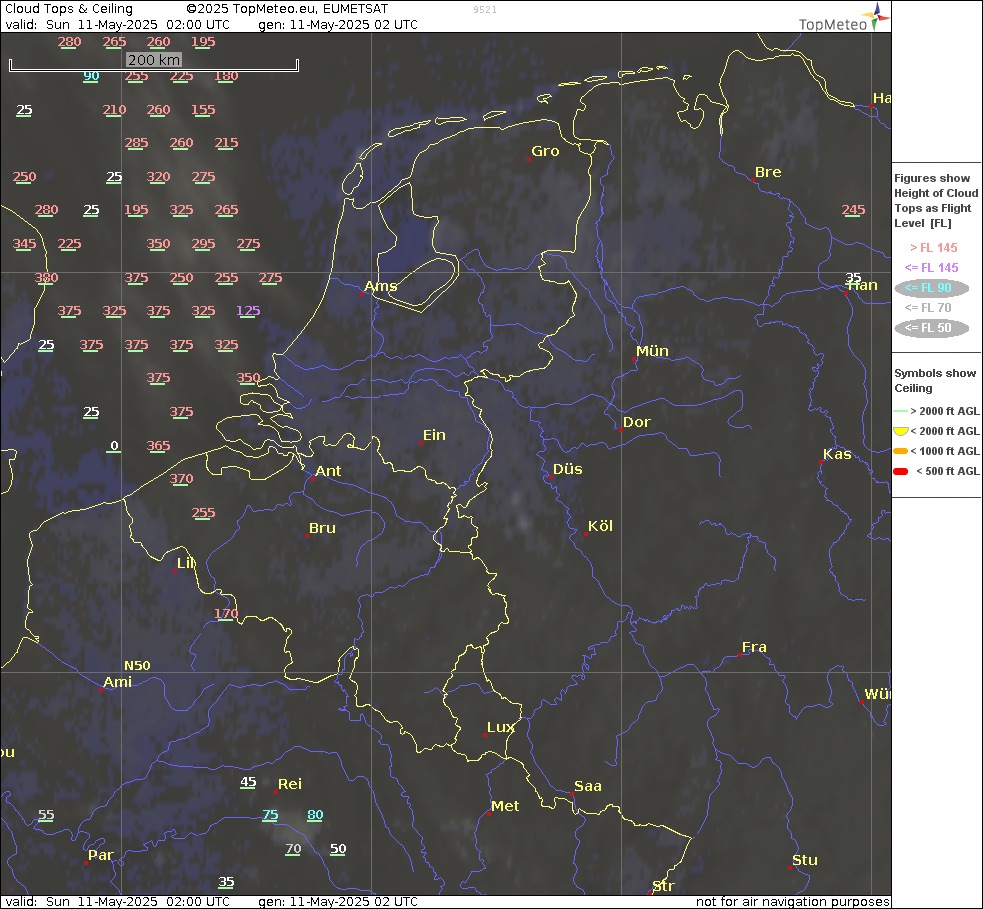Click the Frankfurt 'Fra' city label
983x909 pixels.
[754, 647]
